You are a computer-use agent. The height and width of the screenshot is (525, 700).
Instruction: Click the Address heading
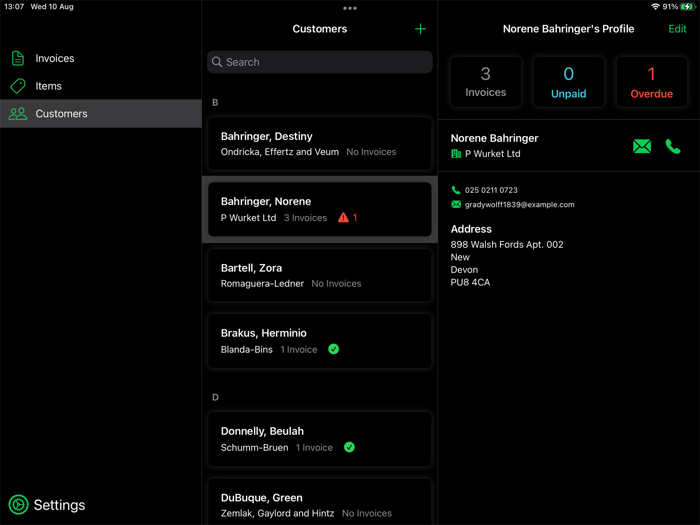tap(471, 229)
